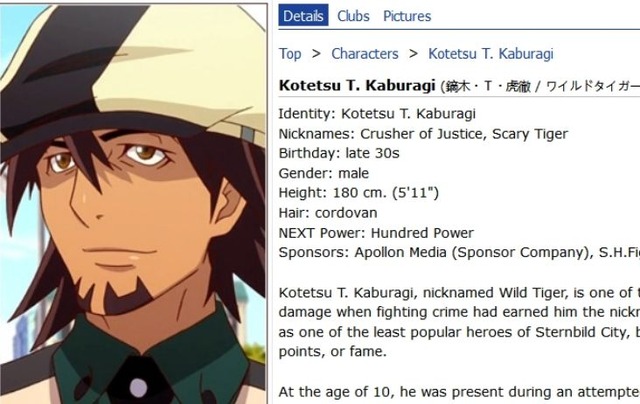Click the Kotetsu T. Kaburagi breadcrumb link
Image resolution: width=640 pixels, height=404 pixels.
click(491, 54)
